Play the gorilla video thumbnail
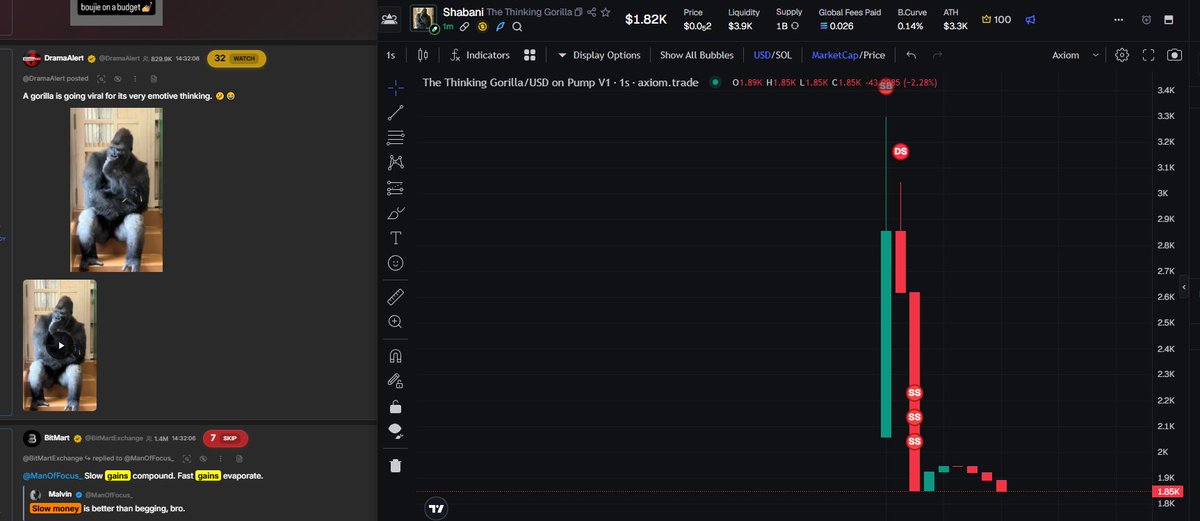1200x521 pixels. (60, 345)
